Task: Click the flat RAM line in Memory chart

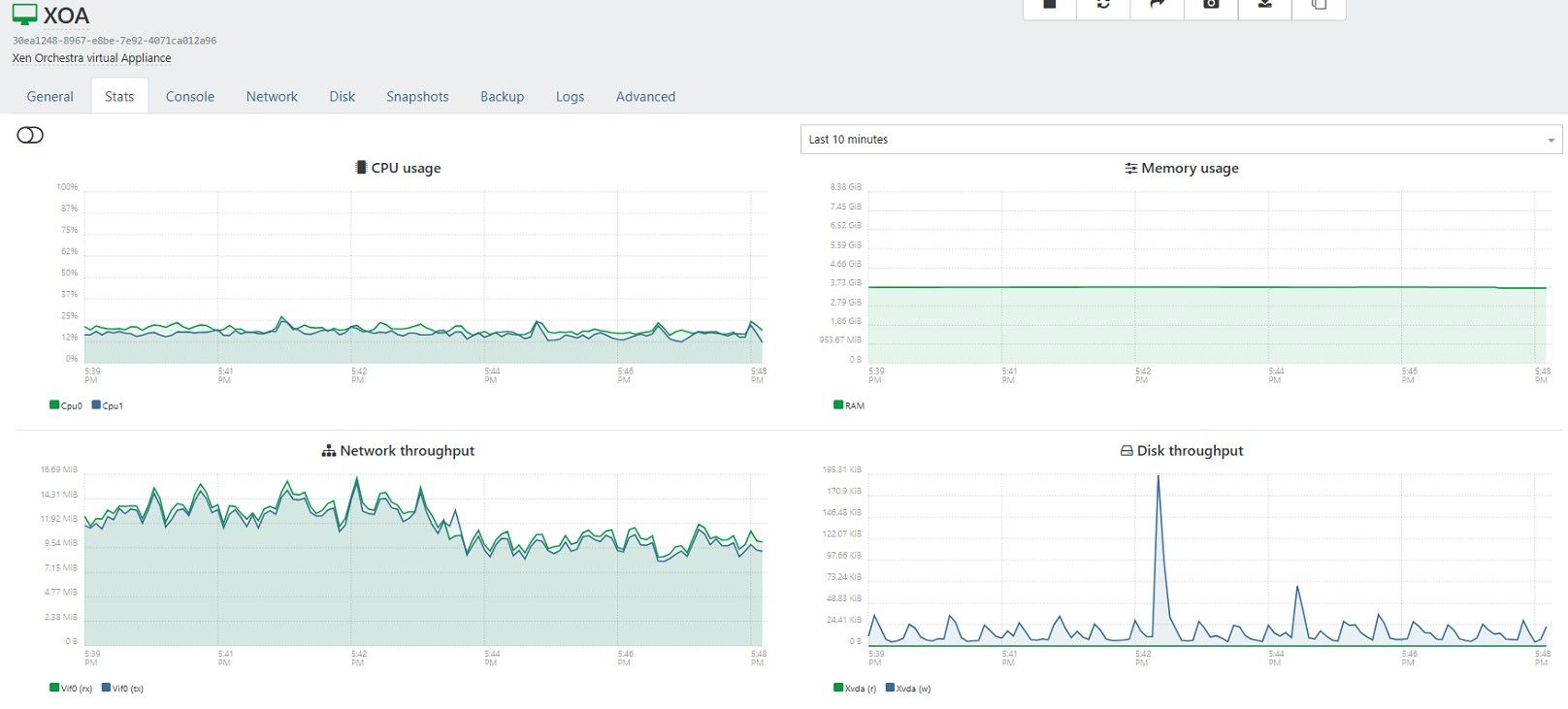Action: (x=1207, y=287)
